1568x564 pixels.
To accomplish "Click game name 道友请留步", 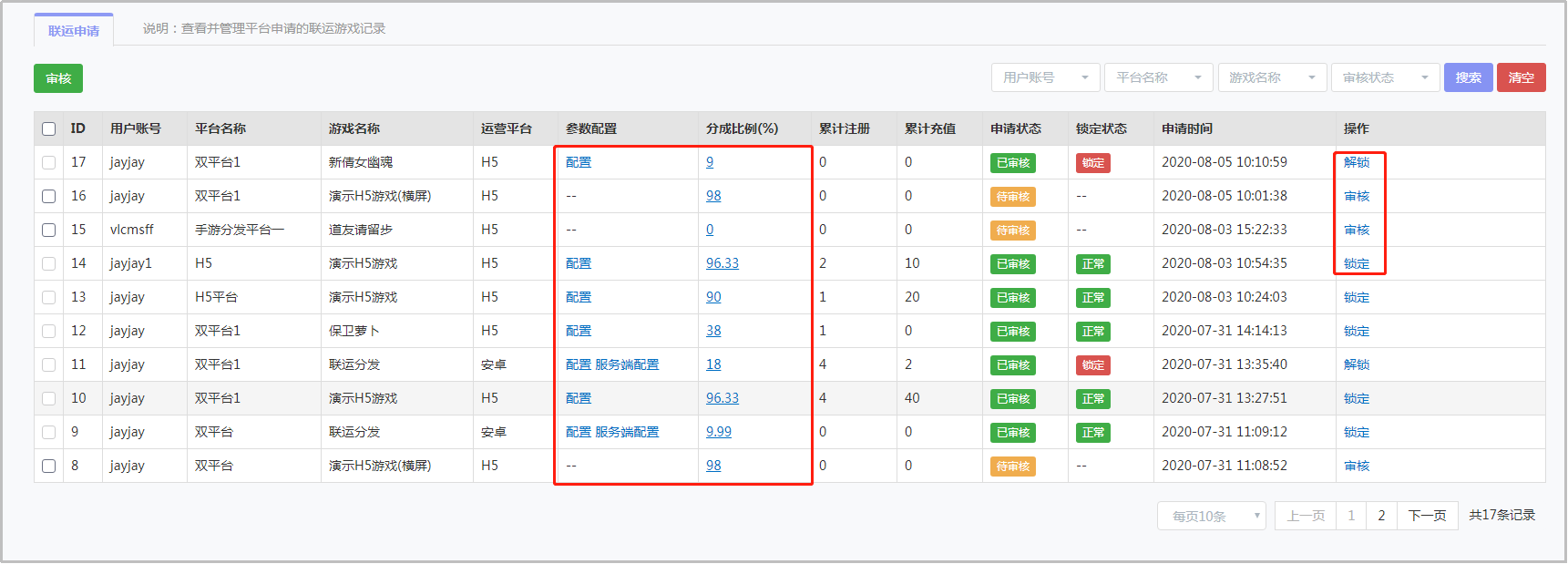I will coord(361,230).
